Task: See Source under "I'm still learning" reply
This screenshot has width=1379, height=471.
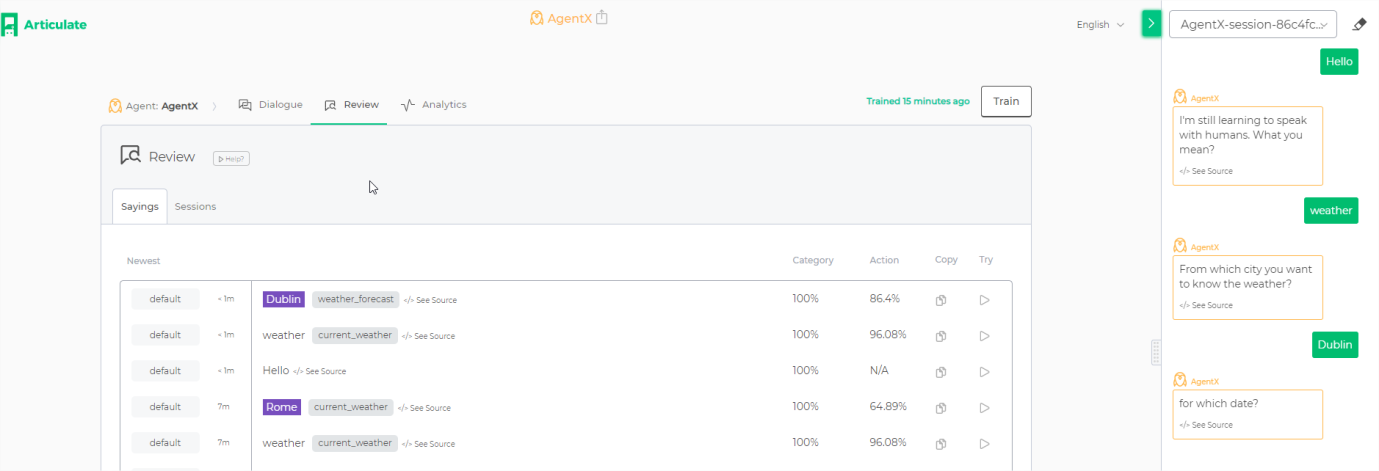Action: pos(1206,171)
